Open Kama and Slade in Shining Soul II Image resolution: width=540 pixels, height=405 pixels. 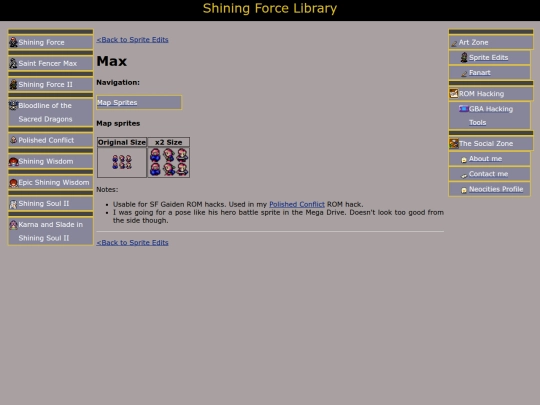[51, 231]
